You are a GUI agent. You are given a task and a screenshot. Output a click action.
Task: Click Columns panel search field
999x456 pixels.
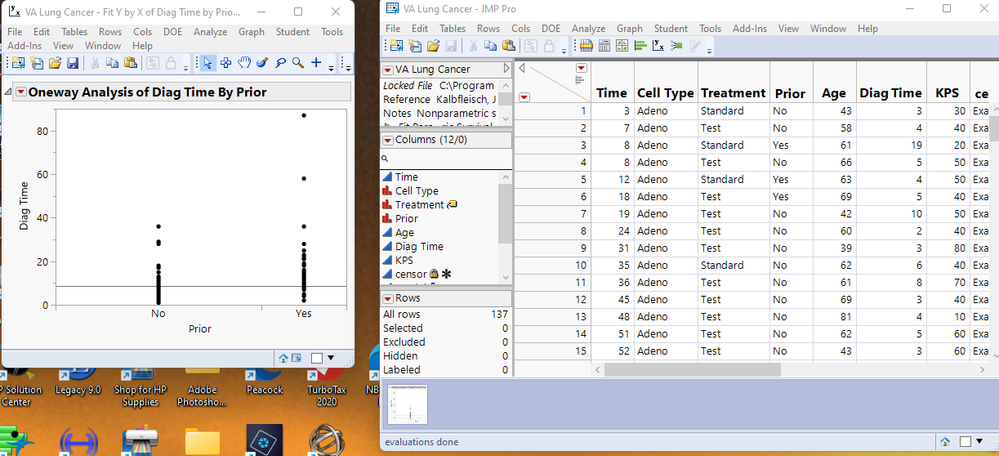pyautogui.click(x=447, y=159)
